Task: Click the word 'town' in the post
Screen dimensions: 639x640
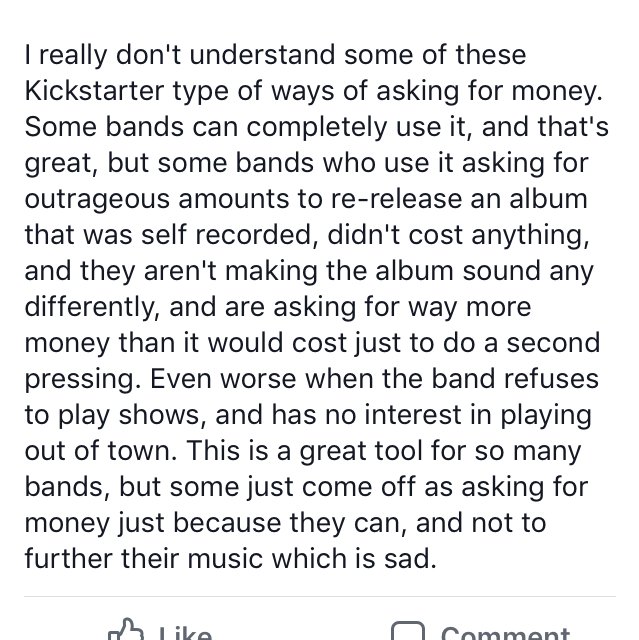Action: pos(139,451)
